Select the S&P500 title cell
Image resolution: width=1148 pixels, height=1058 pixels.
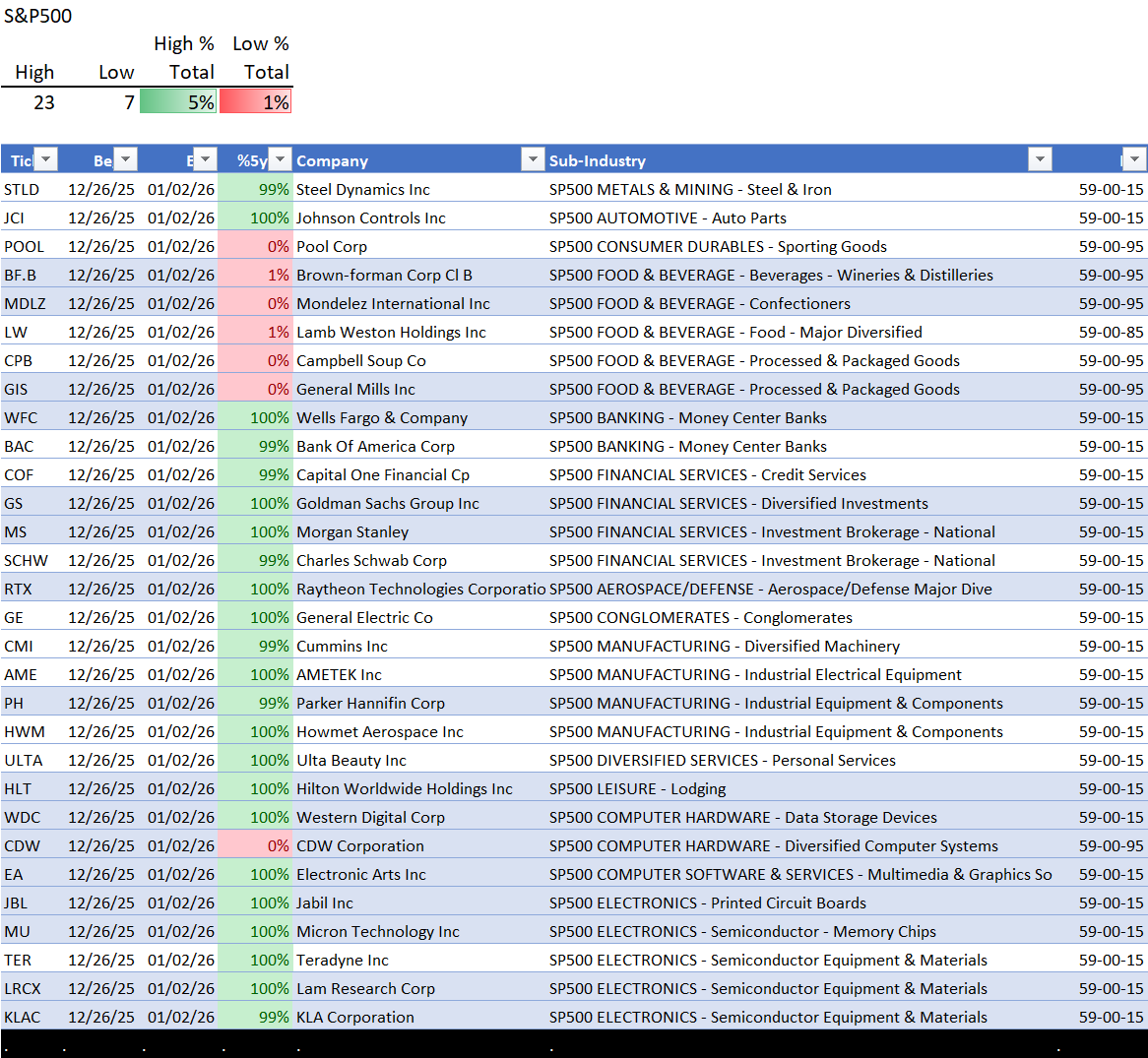tap(38, 16)
